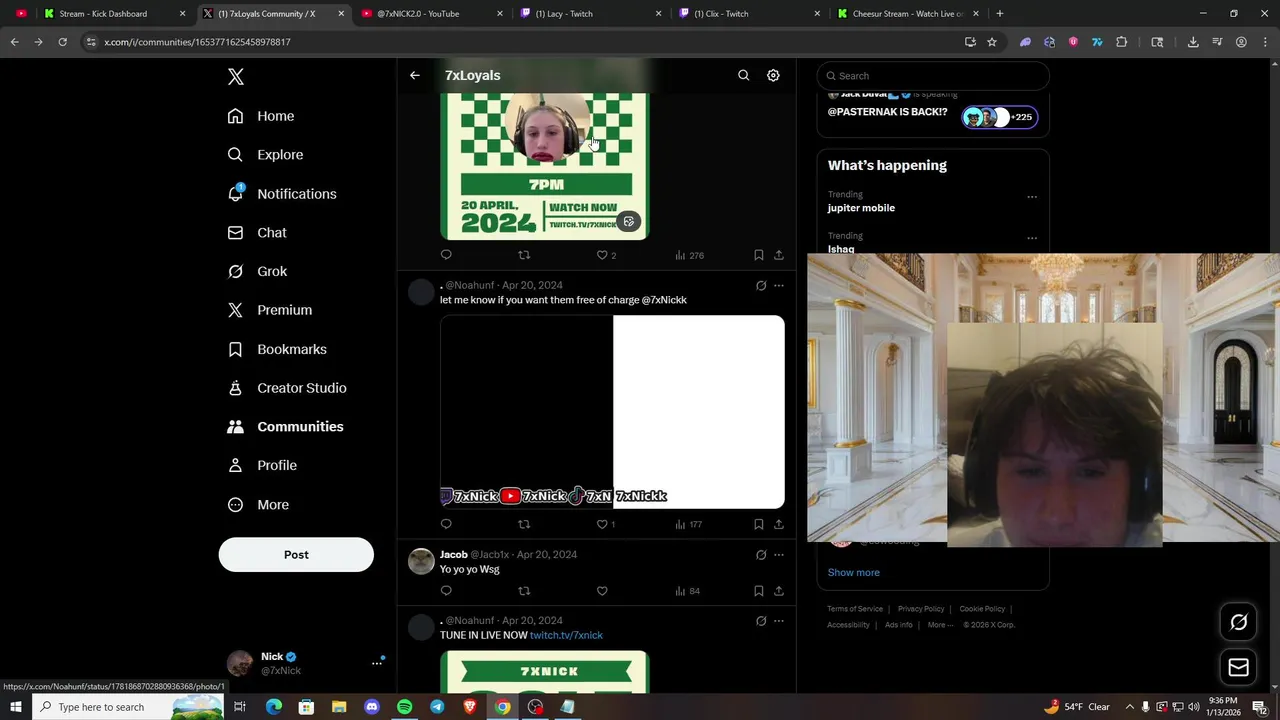This screenshot has height=720, width=1280.
Task: Share the 'free of charge' post
Action: [x=779, y=524]
